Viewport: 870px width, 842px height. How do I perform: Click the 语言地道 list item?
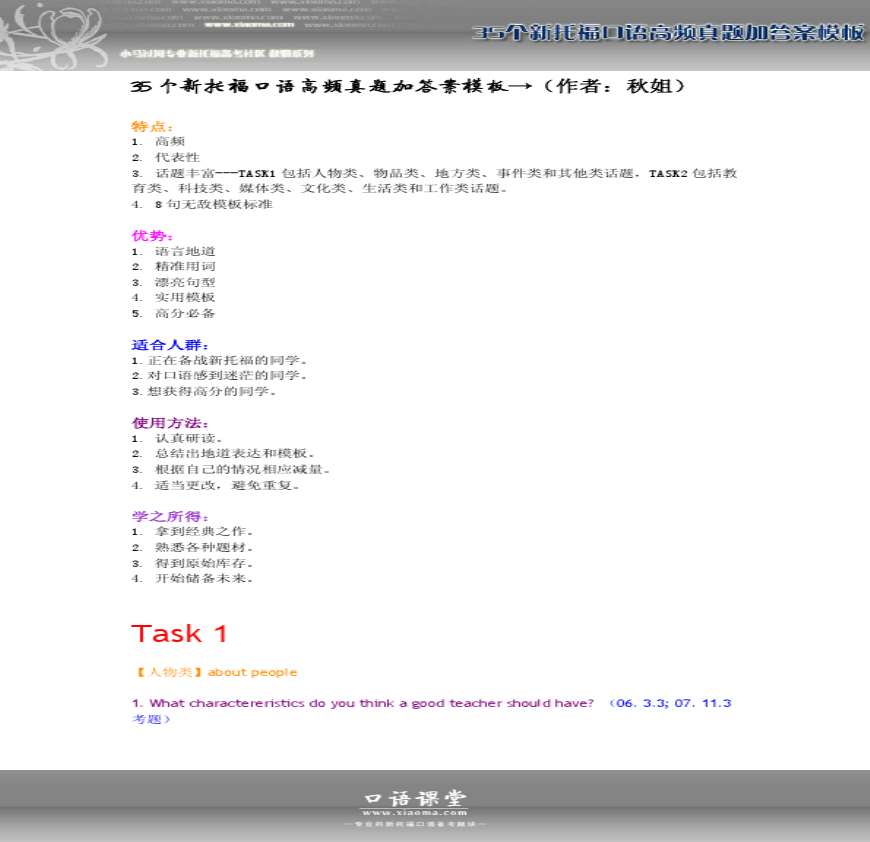tap(184, 251)
